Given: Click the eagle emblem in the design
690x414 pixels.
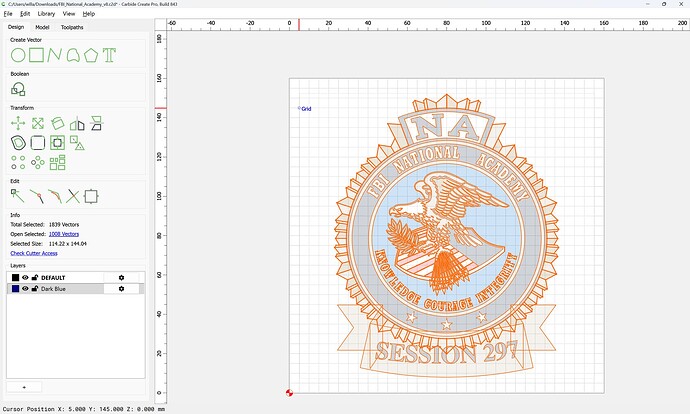Looking at the screenshot, I should coord(447,231).
